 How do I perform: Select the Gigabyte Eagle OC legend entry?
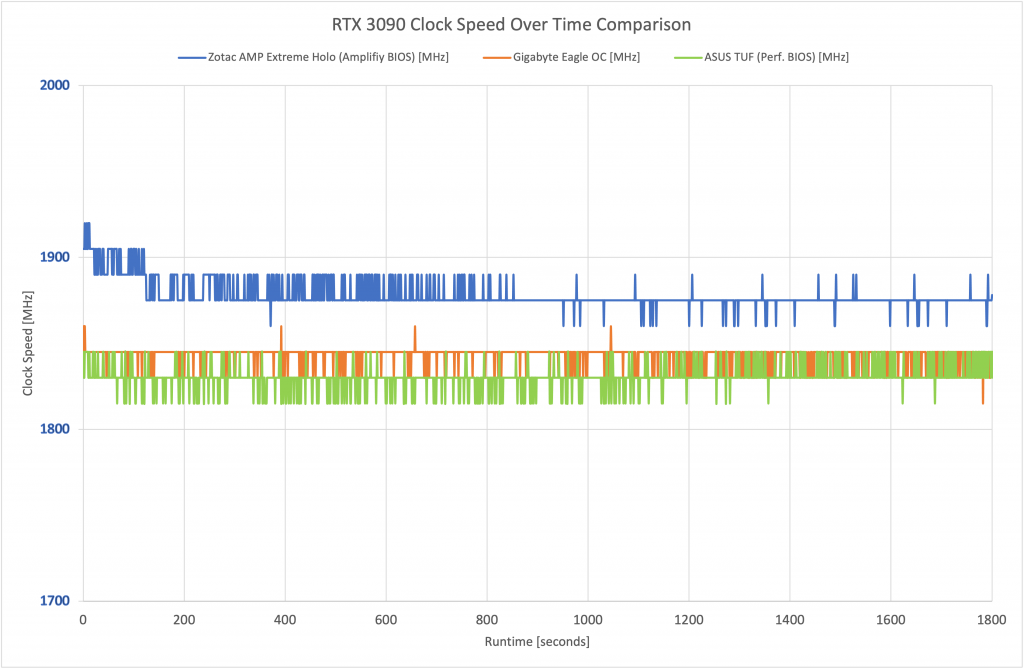click(x=561, y=57)
